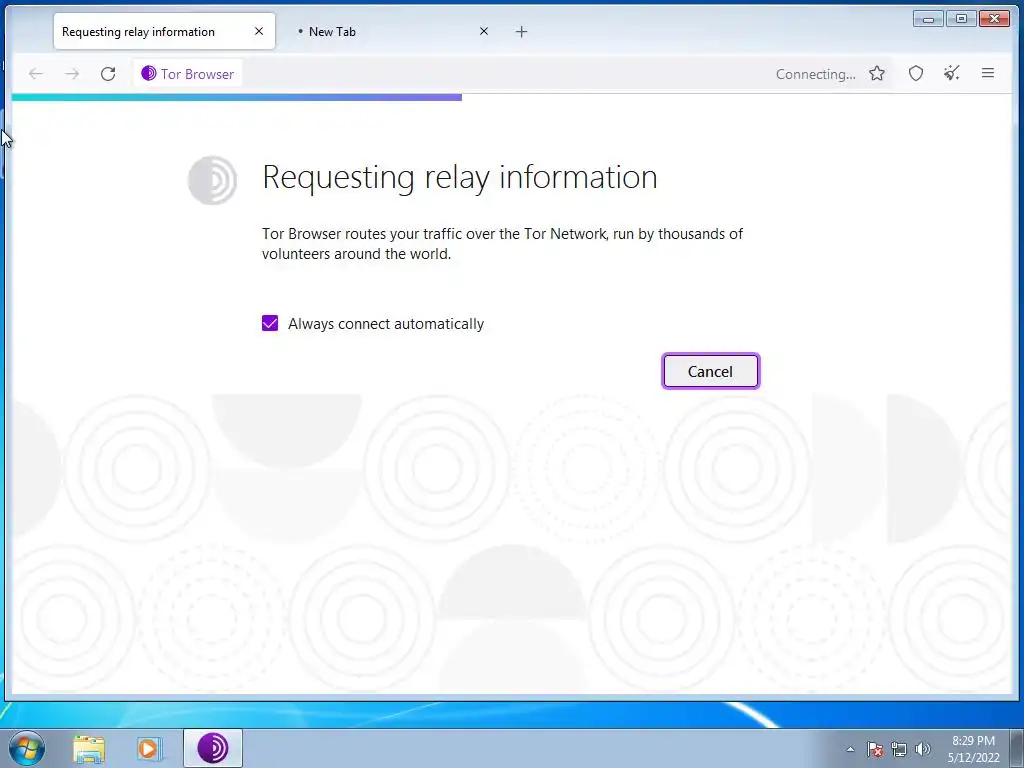The width and height of the screenshot is (1024, 768).
Task: Select the 'Requesting relay information' tab
Action: (x=165, y=31)
